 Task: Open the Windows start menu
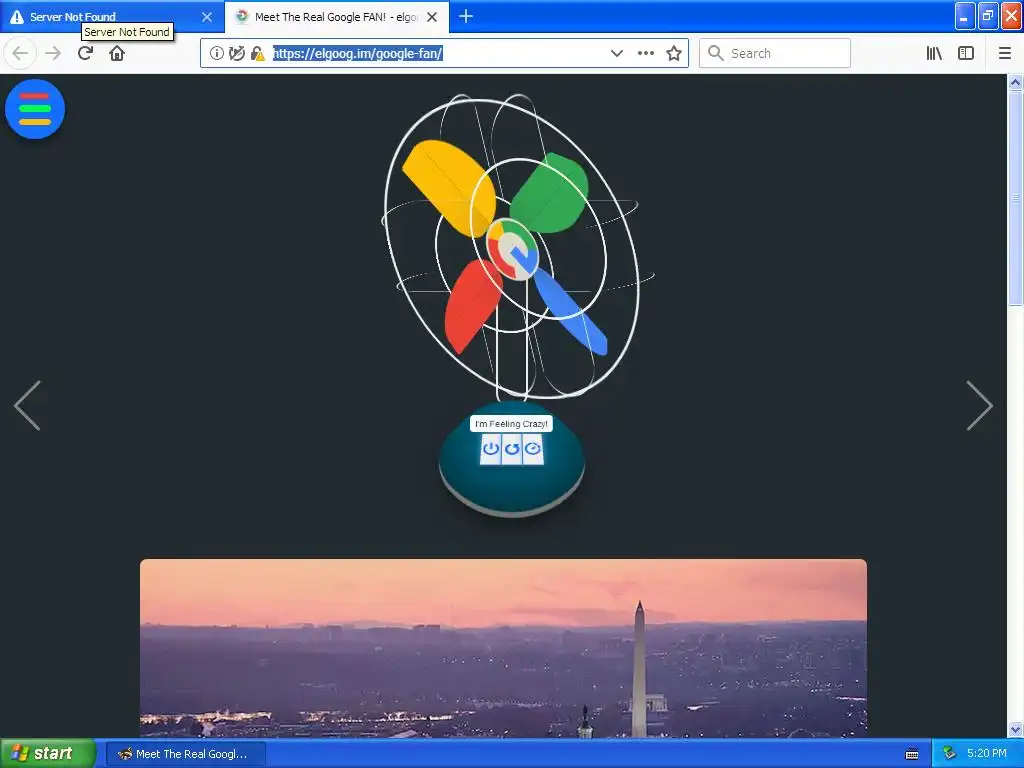tap(48, 753)
